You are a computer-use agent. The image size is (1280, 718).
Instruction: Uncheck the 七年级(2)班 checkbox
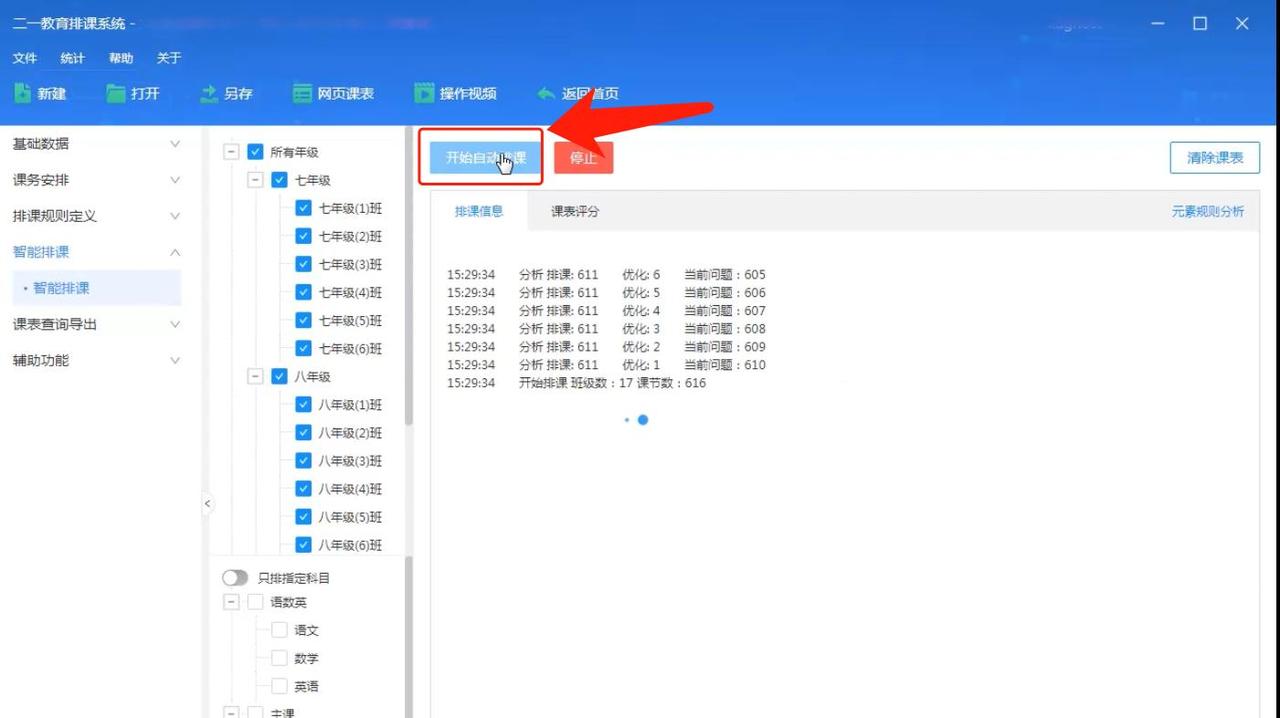point(303,236)
